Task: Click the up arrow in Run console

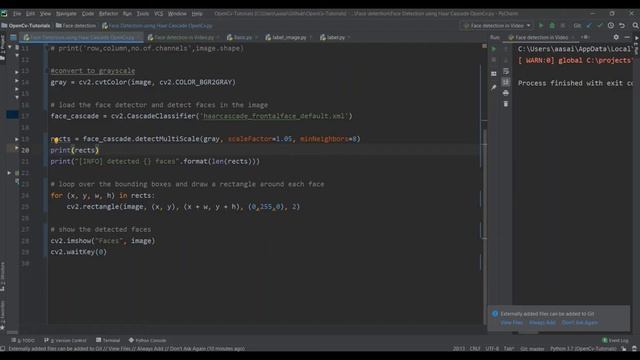Action: click(x=506, y=49)
